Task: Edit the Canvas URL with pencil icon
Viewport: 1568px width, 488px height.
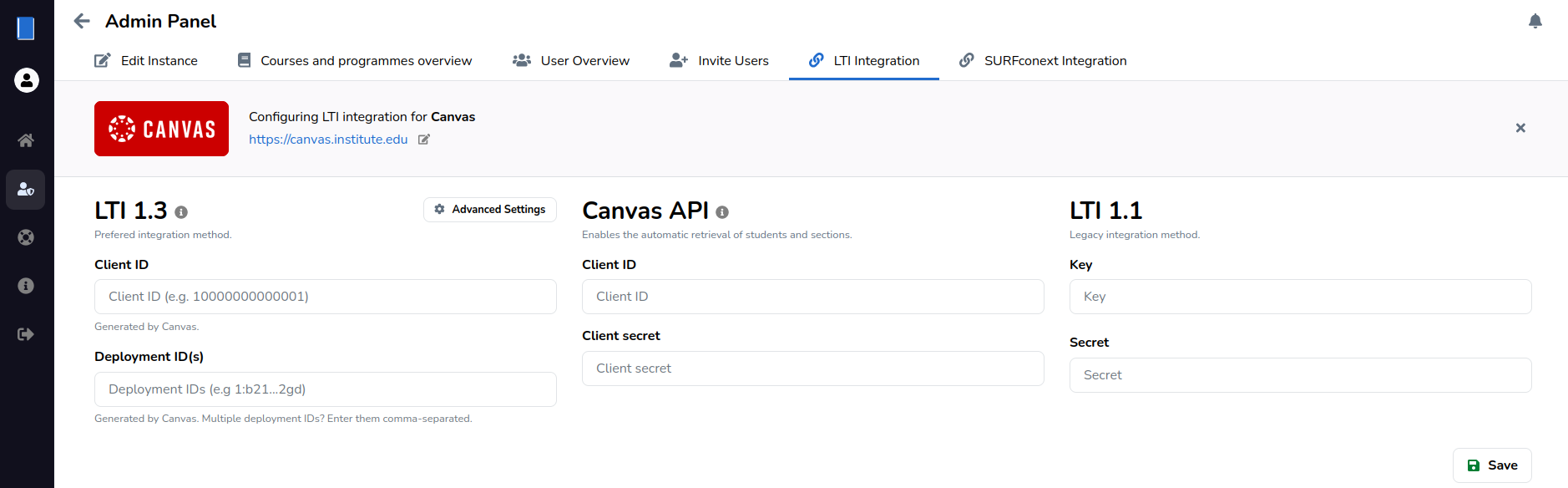Action: 424,140
